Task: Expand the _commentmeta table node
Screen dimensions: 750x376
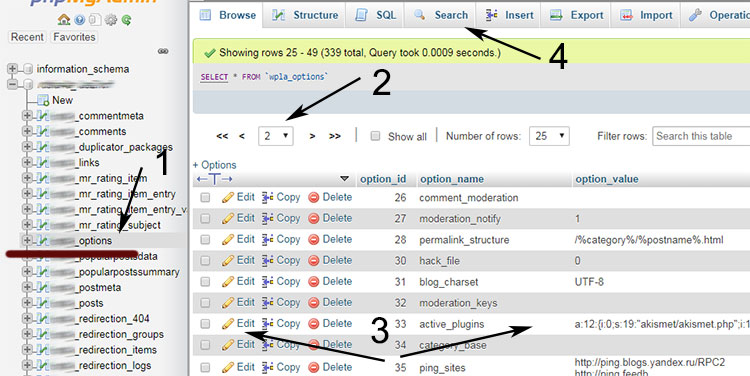Action: coord(27,116)
